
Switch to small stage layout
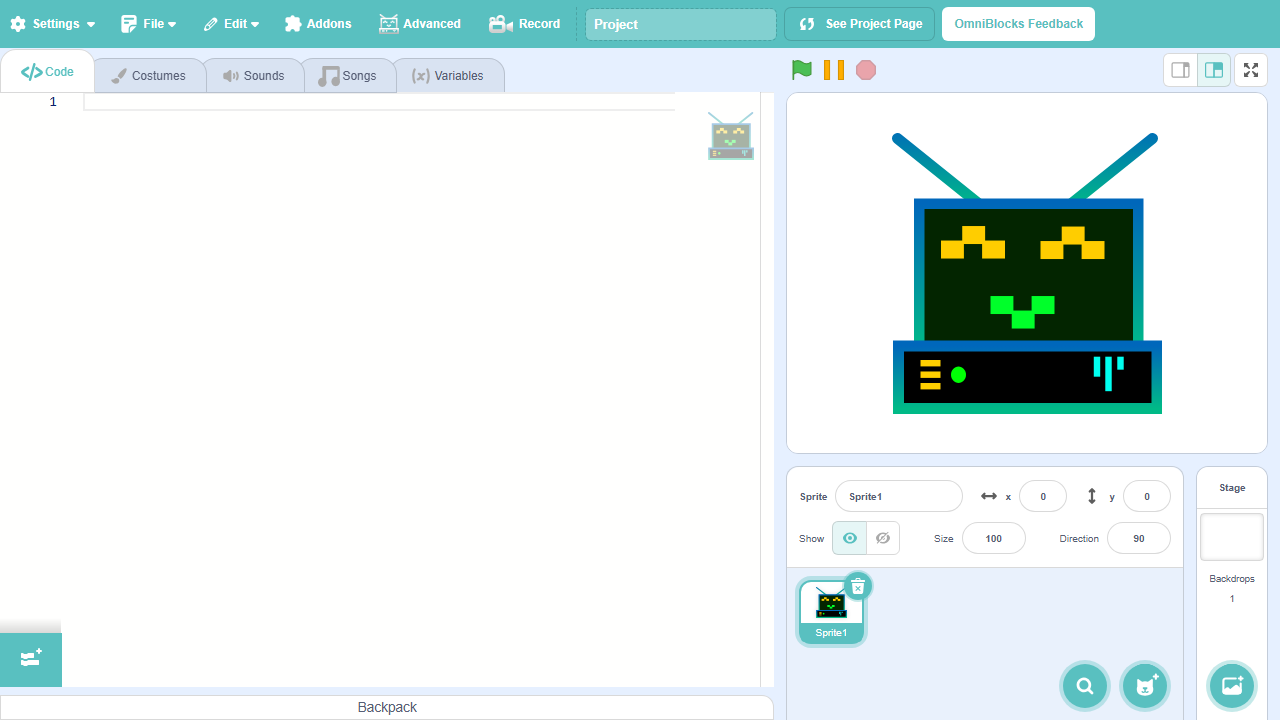[1181, 70]
